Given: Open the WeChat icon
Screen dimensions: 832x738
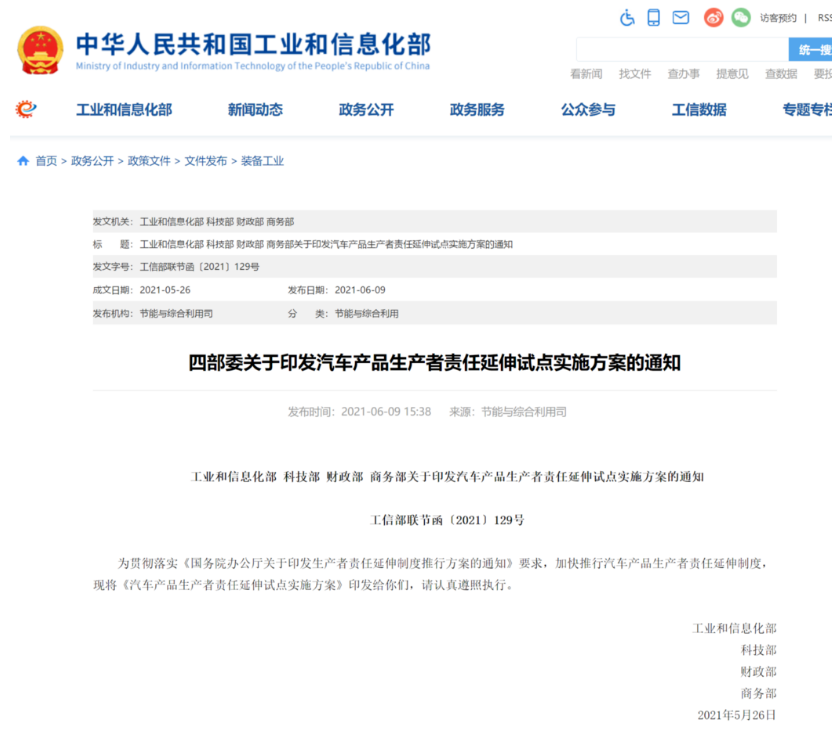Looking at the screenshot, I should coord(741,18).
